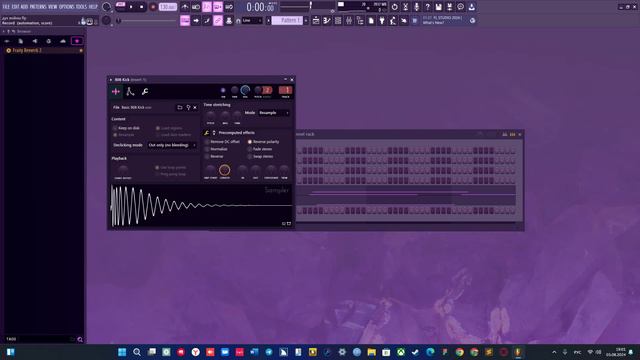The height and width of the screenshot is (360, 640).
Task: Click the chat bubble feedback icon
Action: click(x=460, y=7)
